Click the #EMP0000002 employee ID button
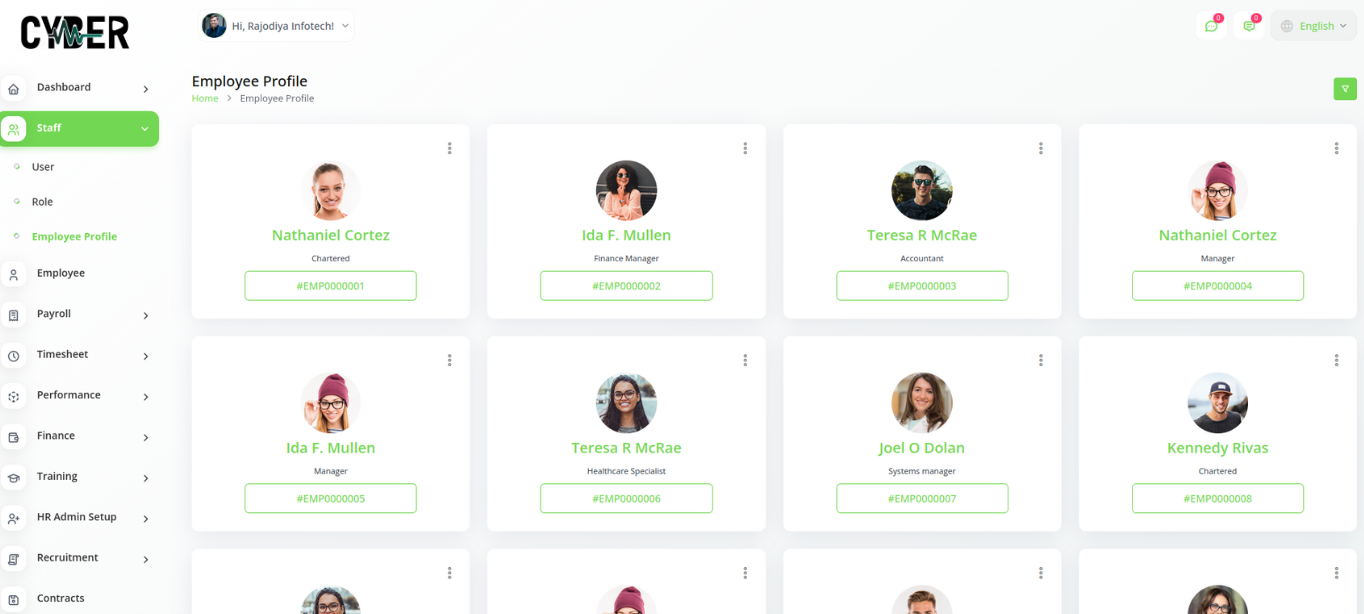Image resolution: width=1364 pixels, height=614 pixels. pos(626,286)
